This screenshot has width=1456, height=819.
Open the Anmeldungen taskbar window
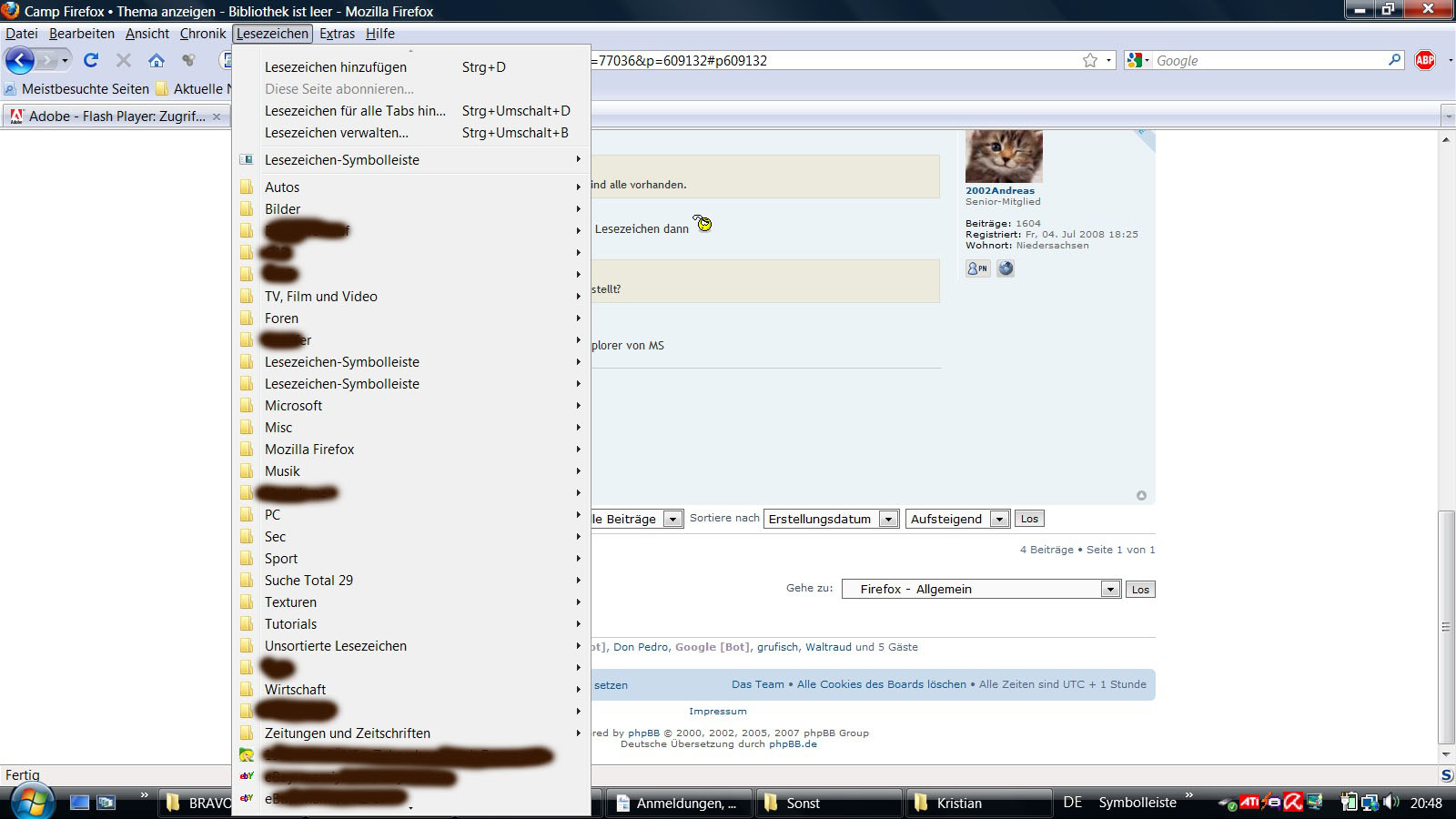click(x=678, y=803)
